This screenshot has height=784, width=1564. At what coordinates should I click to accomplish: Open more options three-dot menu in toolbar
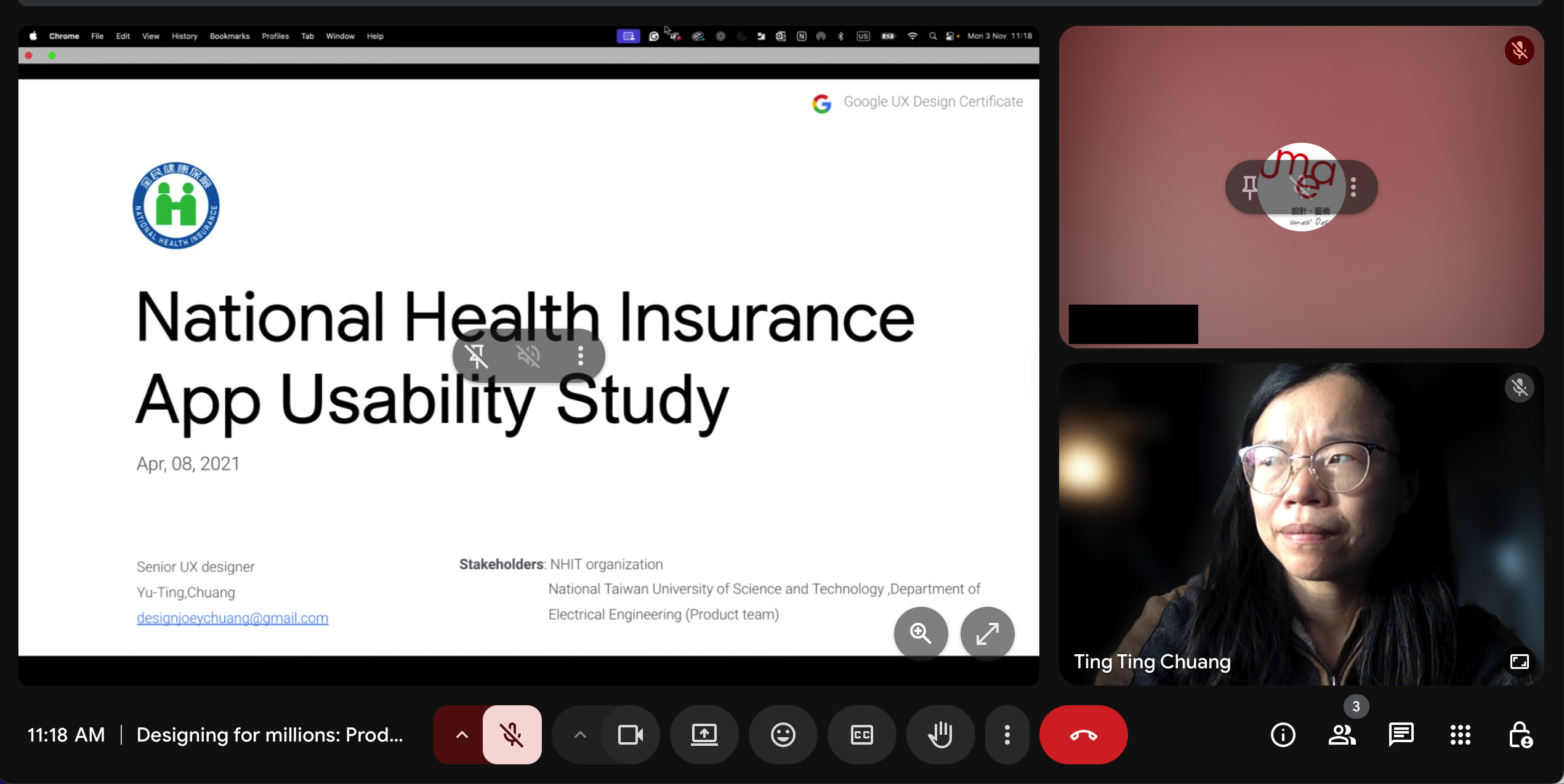point(1007,734)
